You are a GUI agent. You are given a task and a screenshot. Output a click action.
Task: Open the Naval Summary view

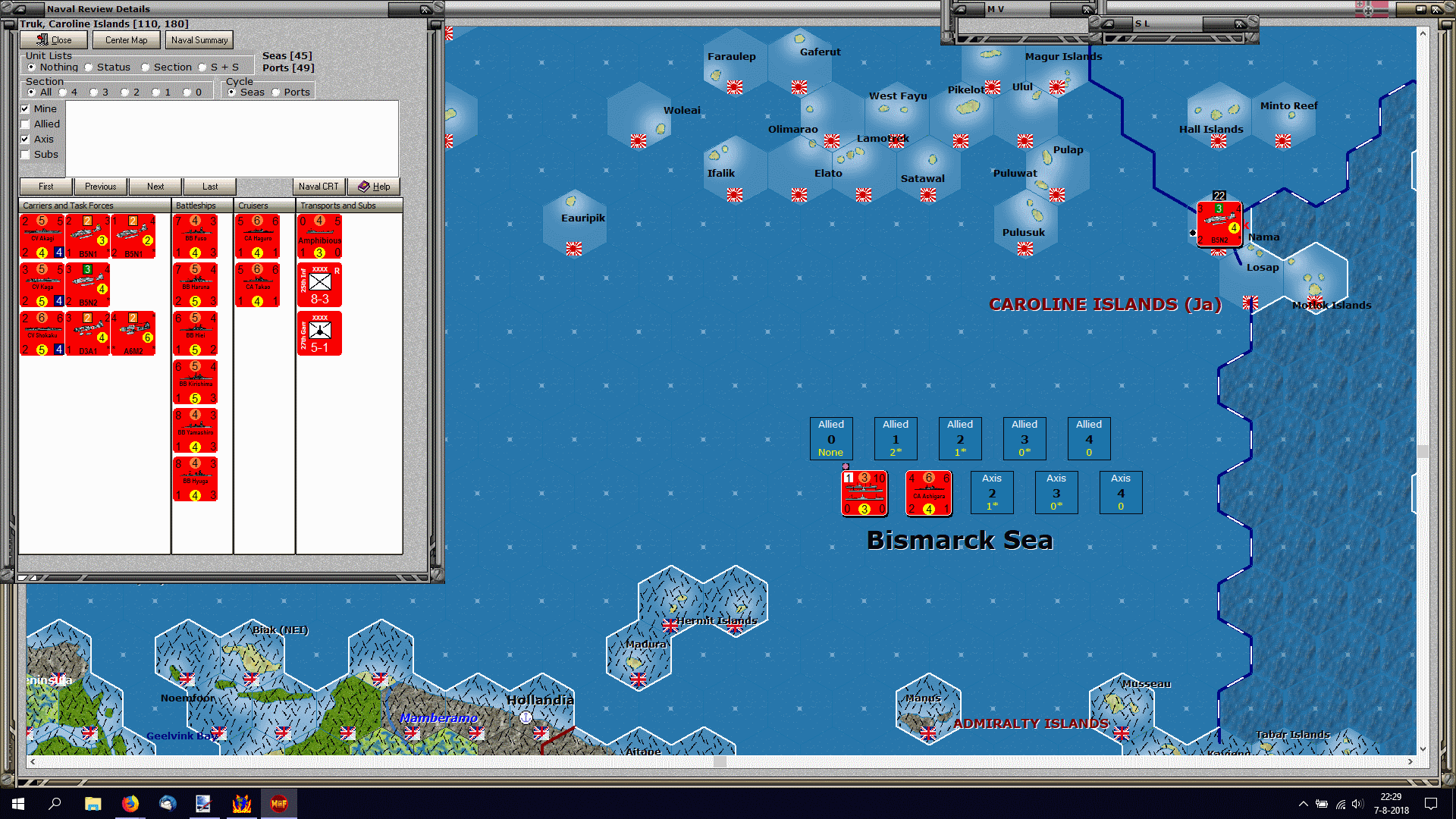pyautogui.click(x=199, y=40)
